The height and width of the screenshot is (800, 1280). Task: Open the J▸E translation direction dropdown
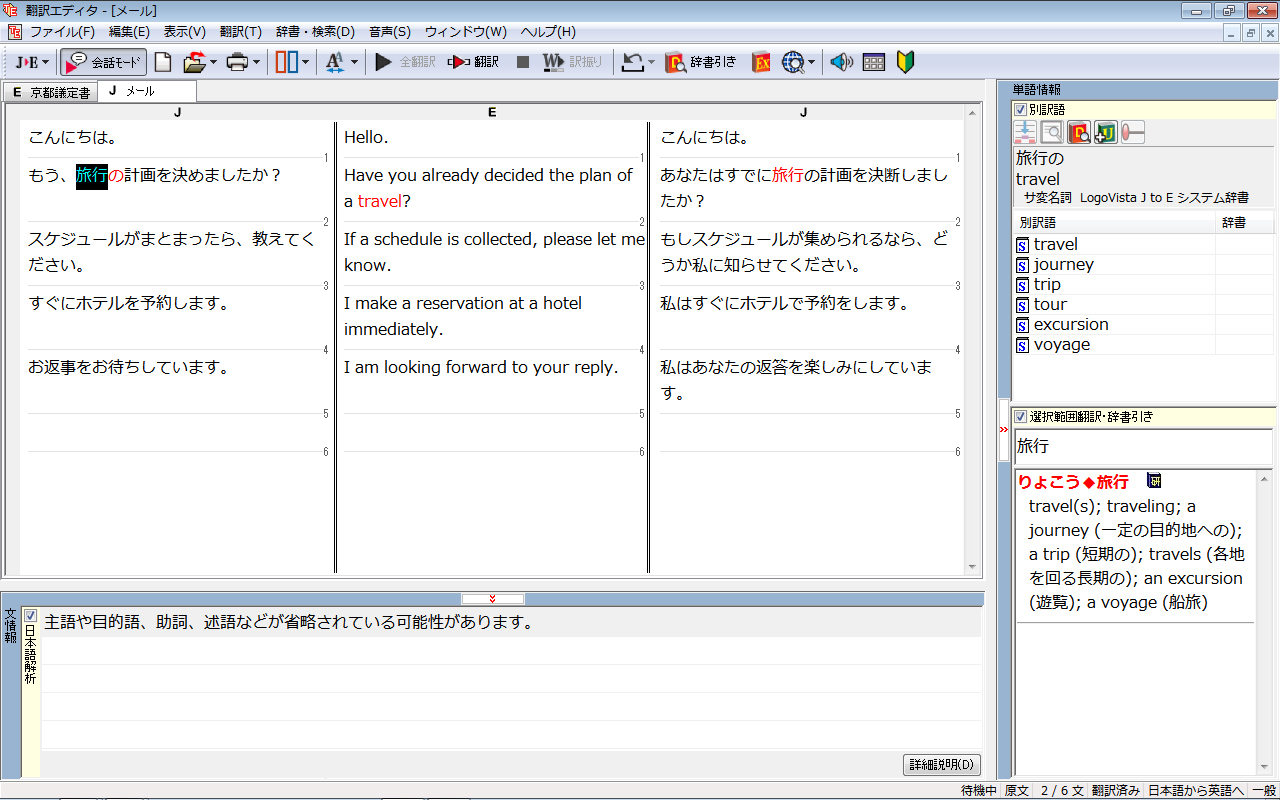pyautogui.click(x=32, y=62)
